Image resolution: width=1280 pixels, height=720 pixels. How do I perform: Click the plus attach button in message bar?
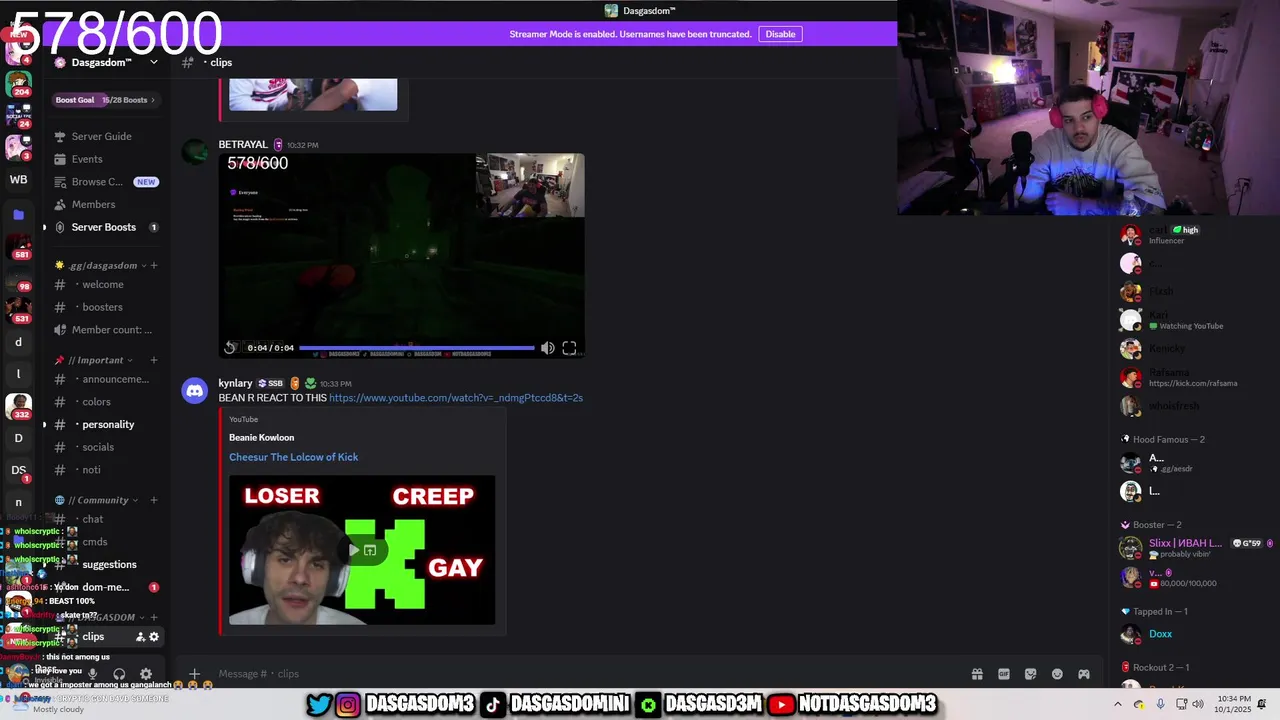click(x=194, y=674)
